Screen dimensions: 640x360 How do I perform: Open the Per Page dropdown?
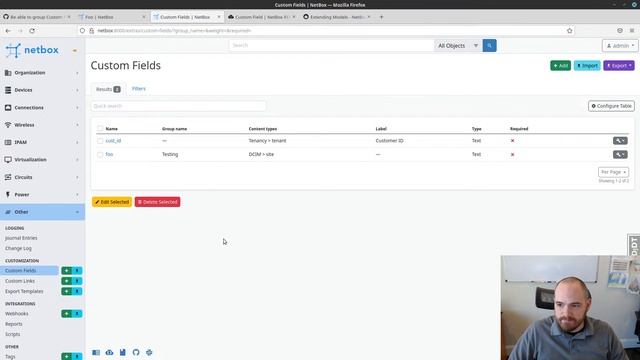(x=613, y=172)
